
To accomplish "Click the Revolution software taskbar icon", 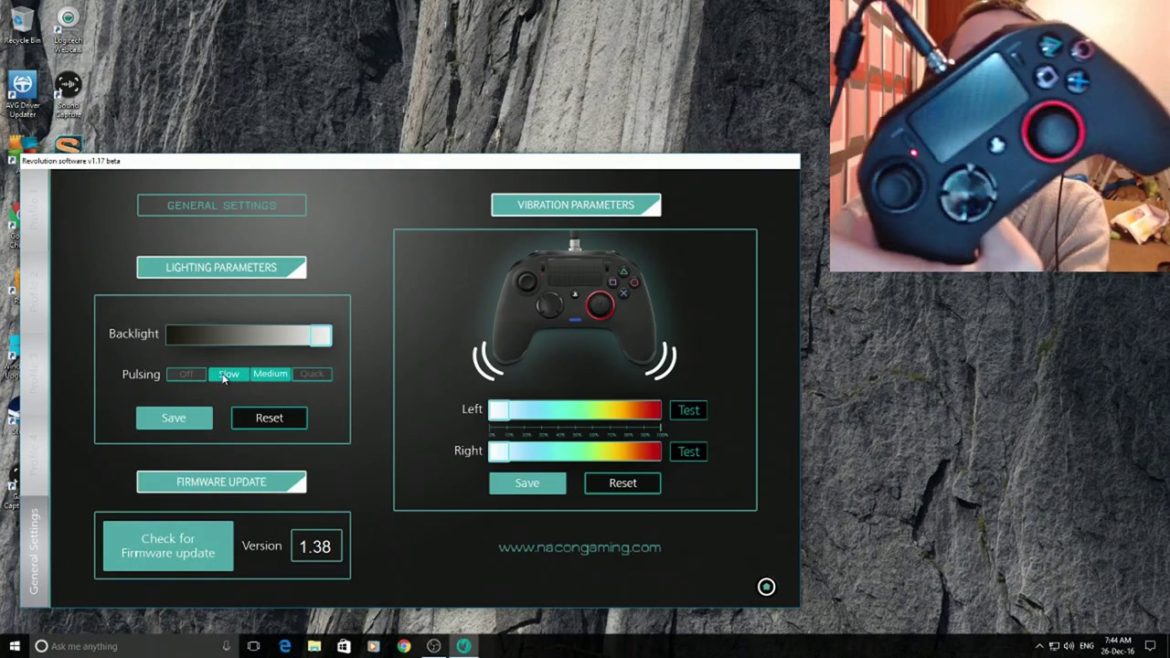I will click(x=463, y=646).
